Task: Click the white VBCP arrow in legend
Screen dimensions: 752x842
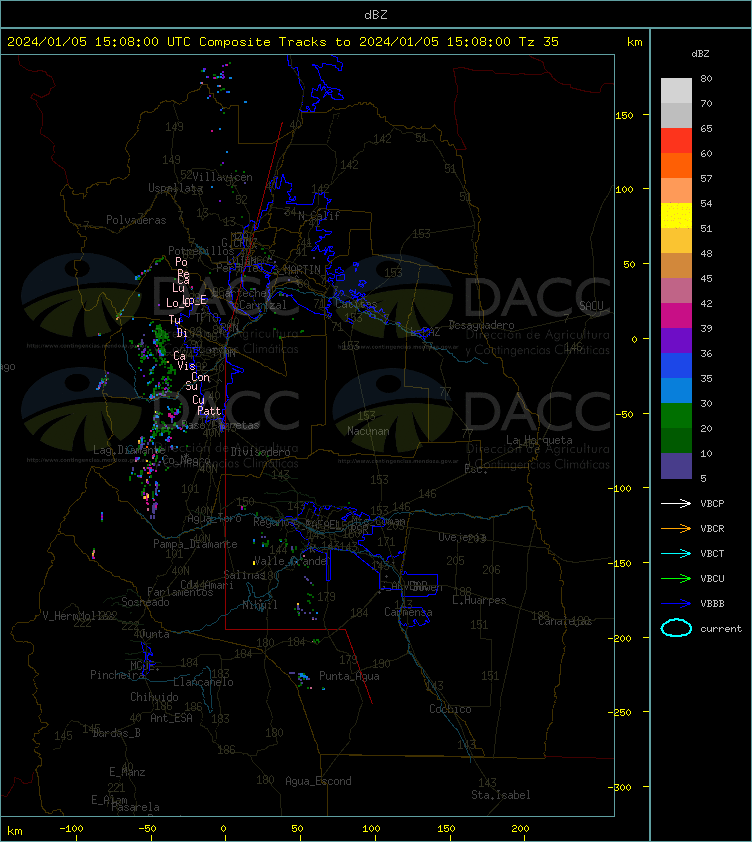Action: point(676,503)
